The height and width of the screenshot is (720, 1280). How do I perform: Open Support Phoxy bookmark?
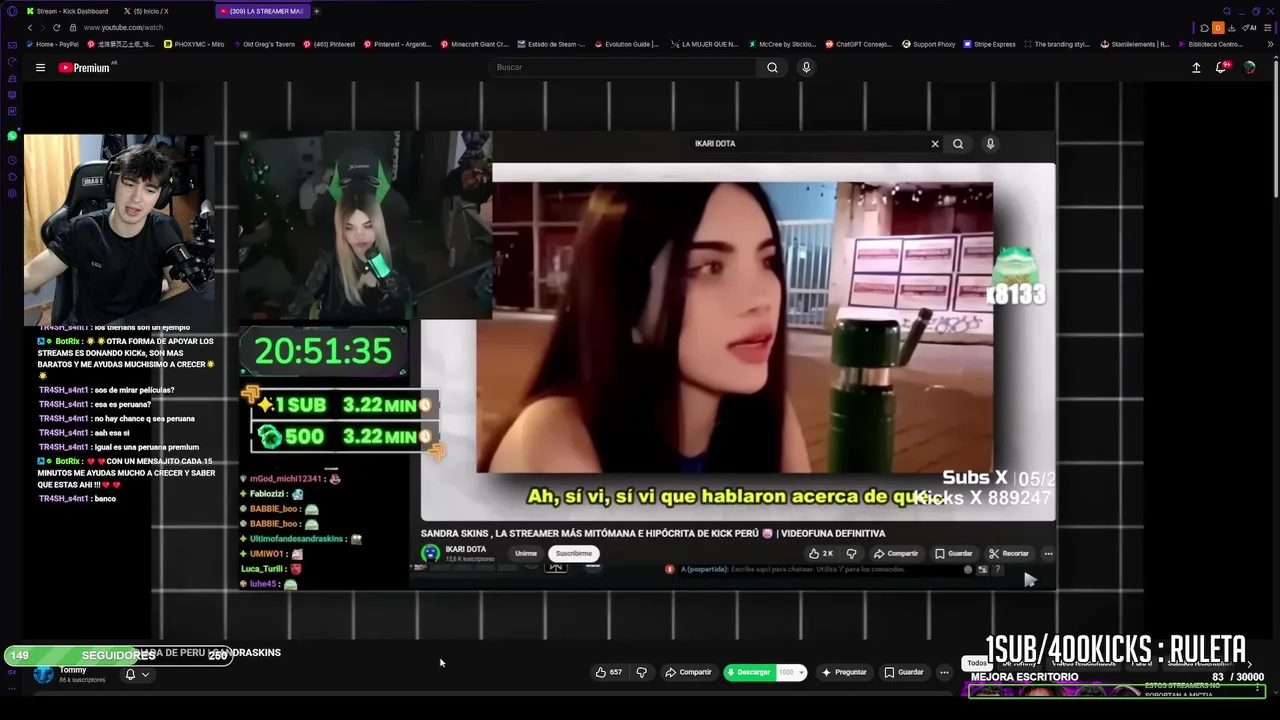click(929, 44)
